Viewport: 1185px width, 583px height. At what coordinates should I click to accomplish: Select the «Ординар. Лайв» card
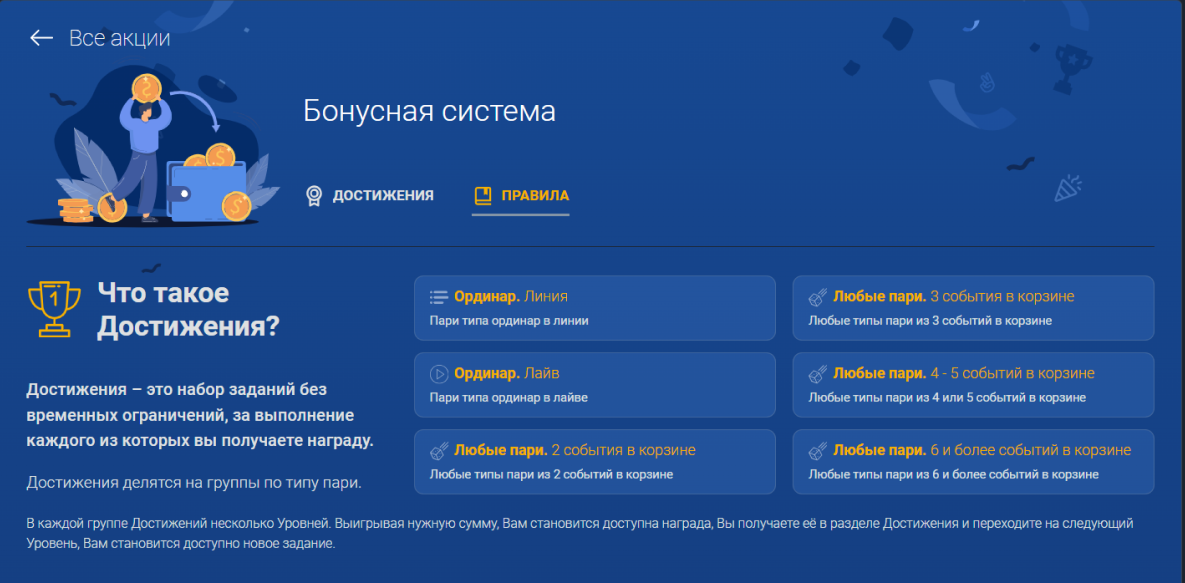point(595,384)
